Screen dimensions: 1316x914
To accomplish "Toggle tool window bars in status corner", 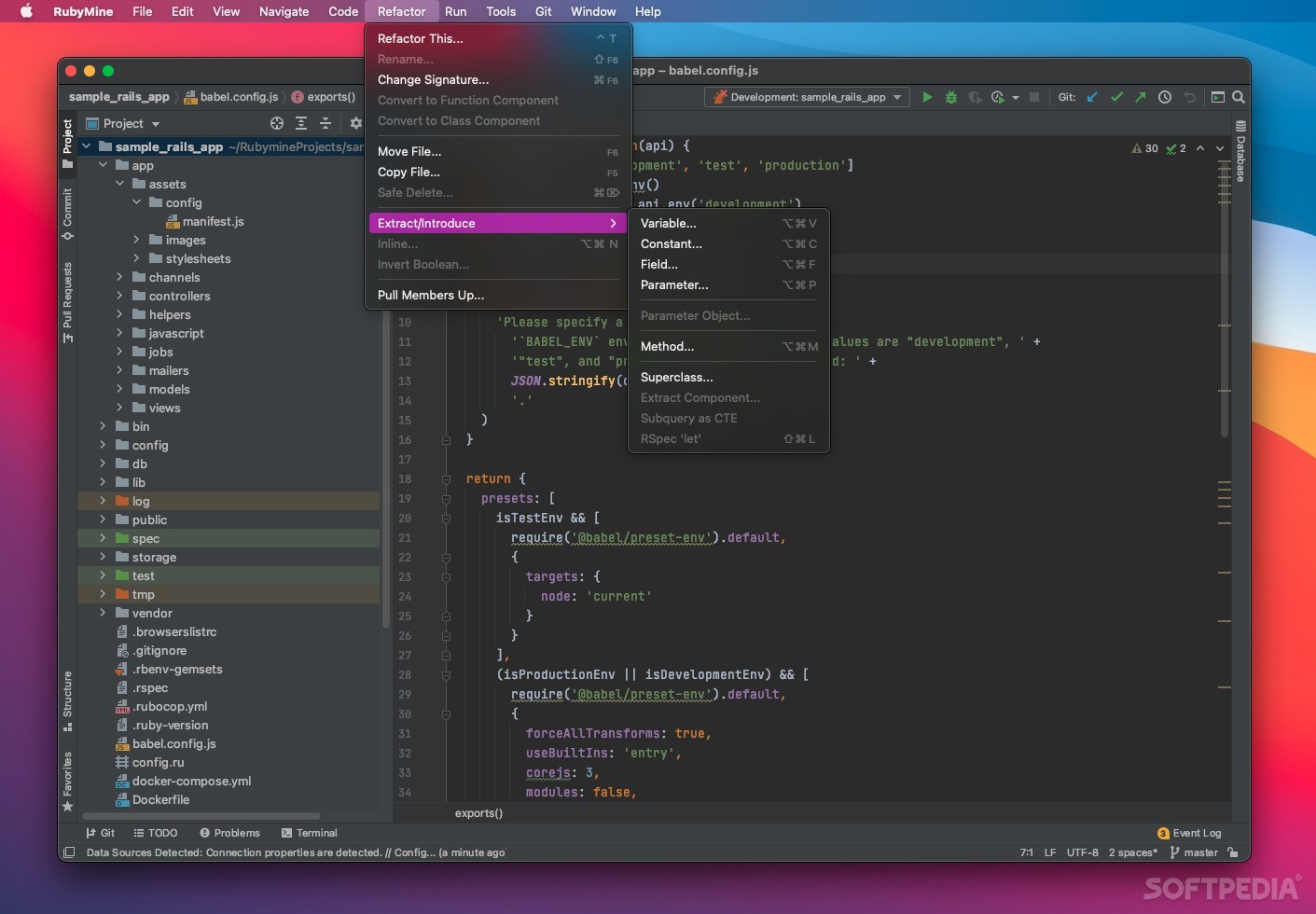I will 68,852.
